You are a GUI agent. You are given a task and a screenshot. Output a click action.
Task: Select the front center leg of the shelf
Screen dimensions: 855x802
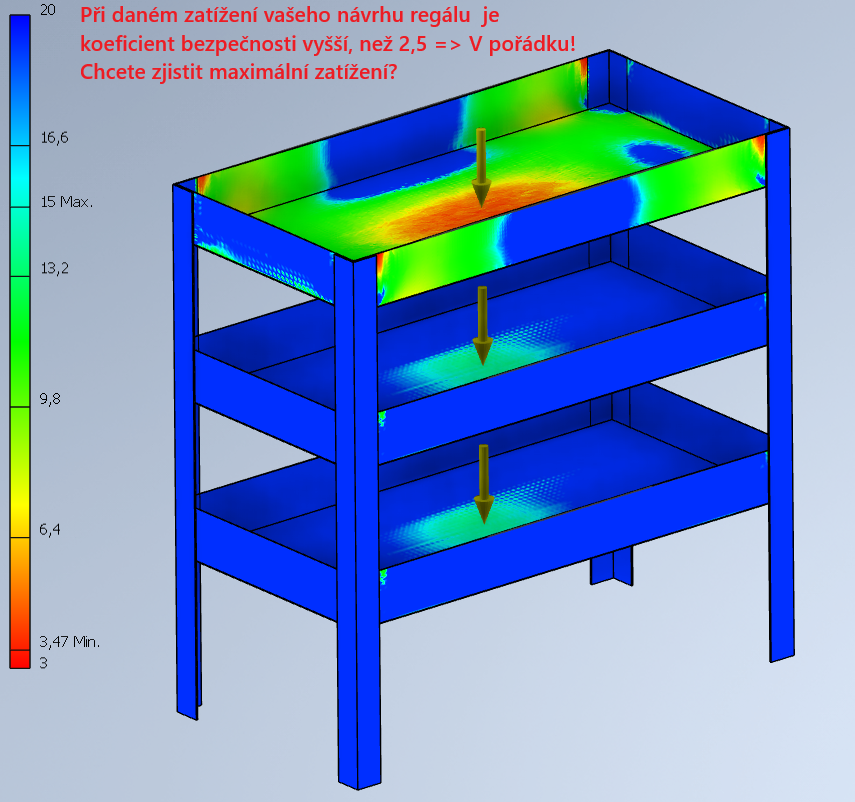pyautogui.click(x=358, y=521)
